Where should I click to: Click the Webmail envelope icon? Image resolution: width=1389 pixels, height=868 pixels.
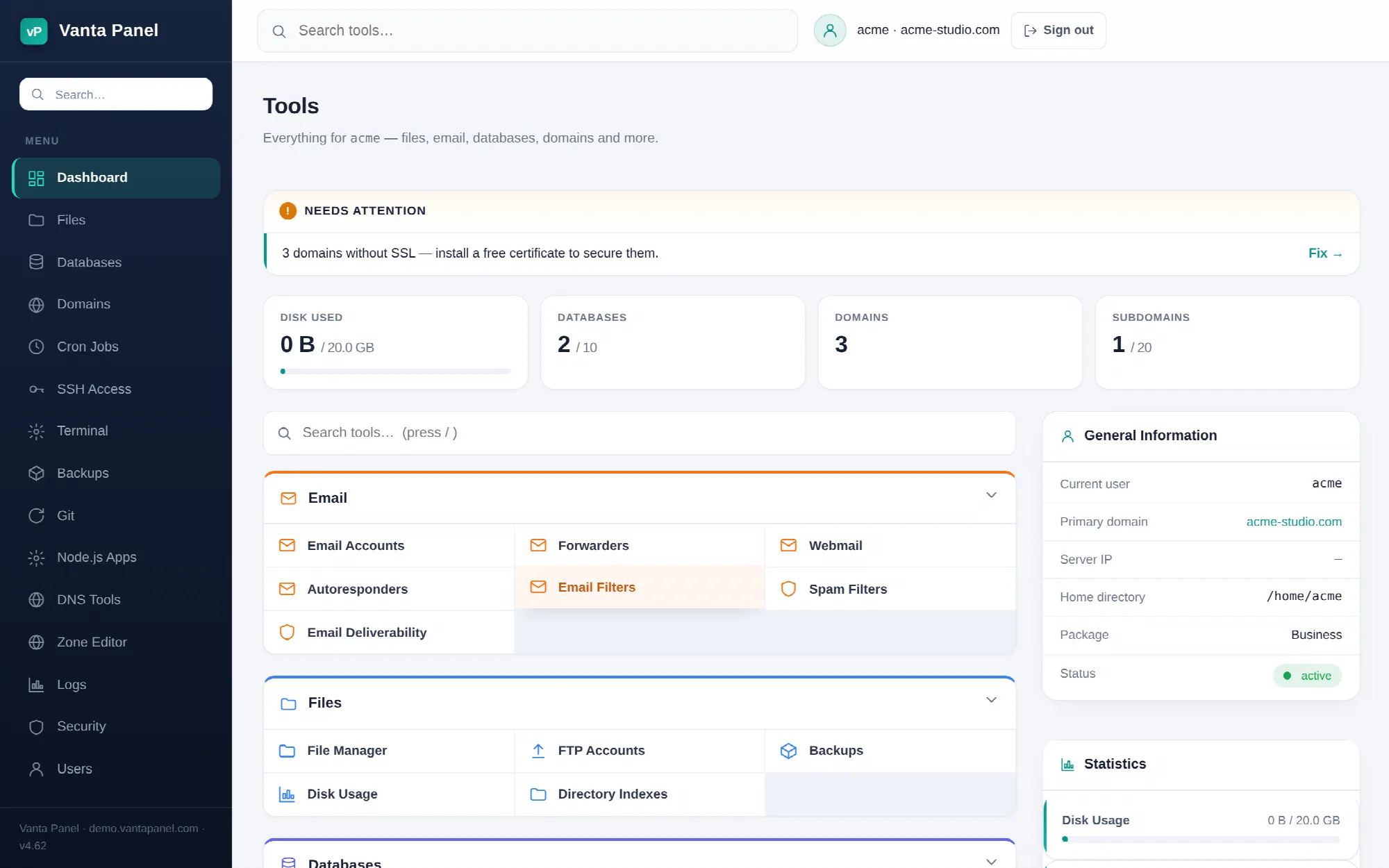(x=788, y=546)
